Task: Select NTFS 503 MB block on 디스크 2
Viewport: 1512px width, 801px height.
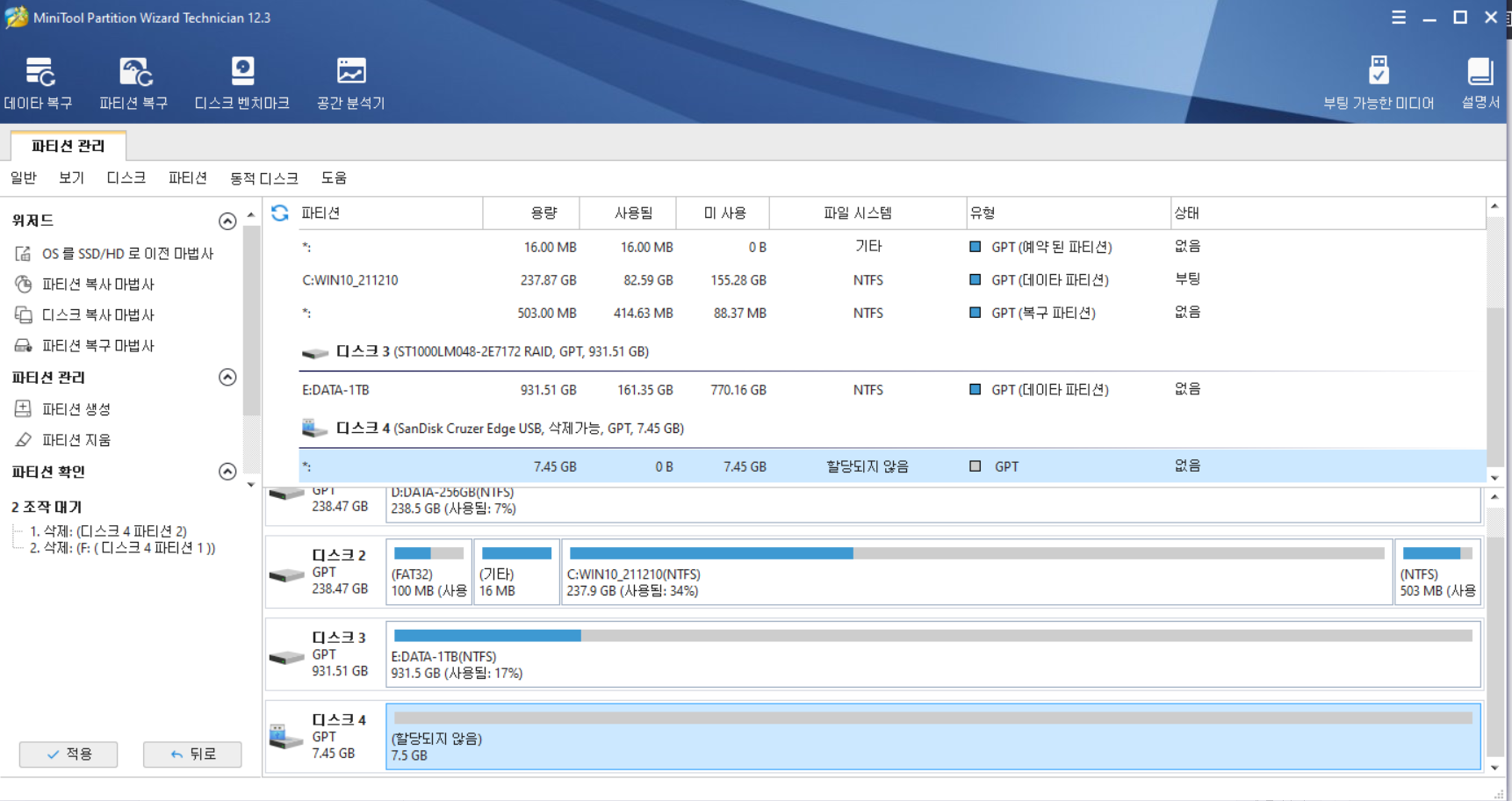Action: 1438,572
